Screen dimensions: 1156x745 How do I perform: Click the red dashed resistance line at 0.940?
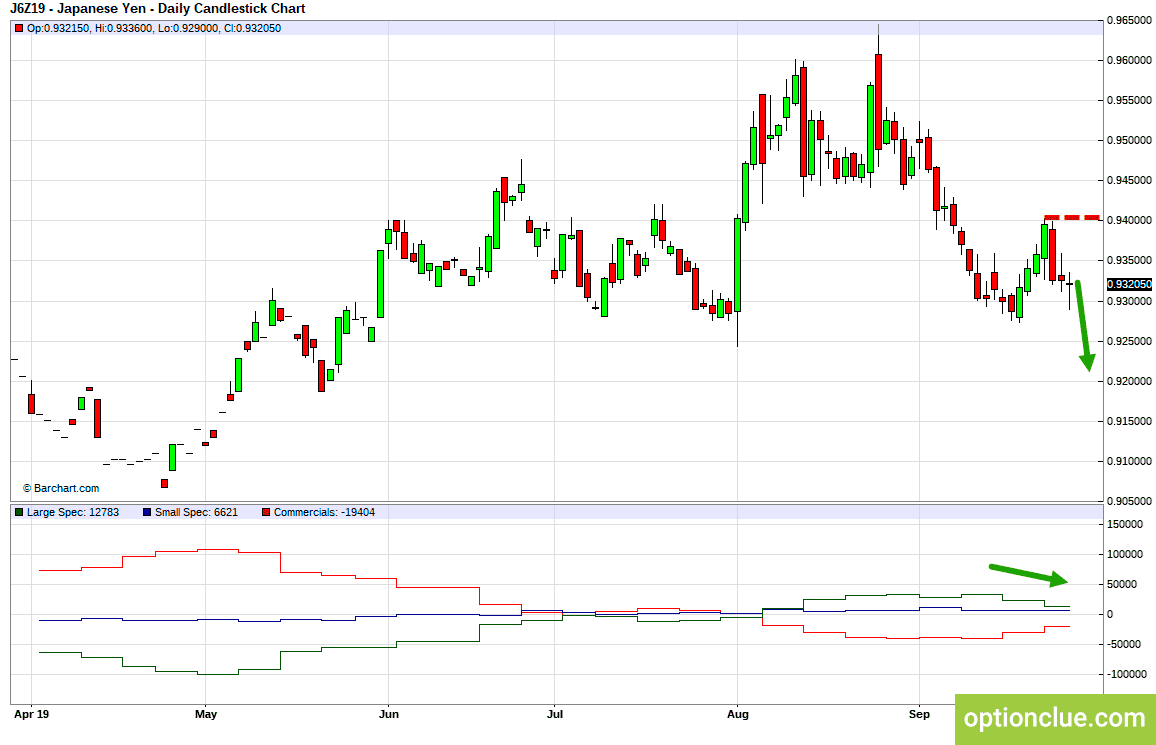pyautogui.click(x=1072, y=217)
